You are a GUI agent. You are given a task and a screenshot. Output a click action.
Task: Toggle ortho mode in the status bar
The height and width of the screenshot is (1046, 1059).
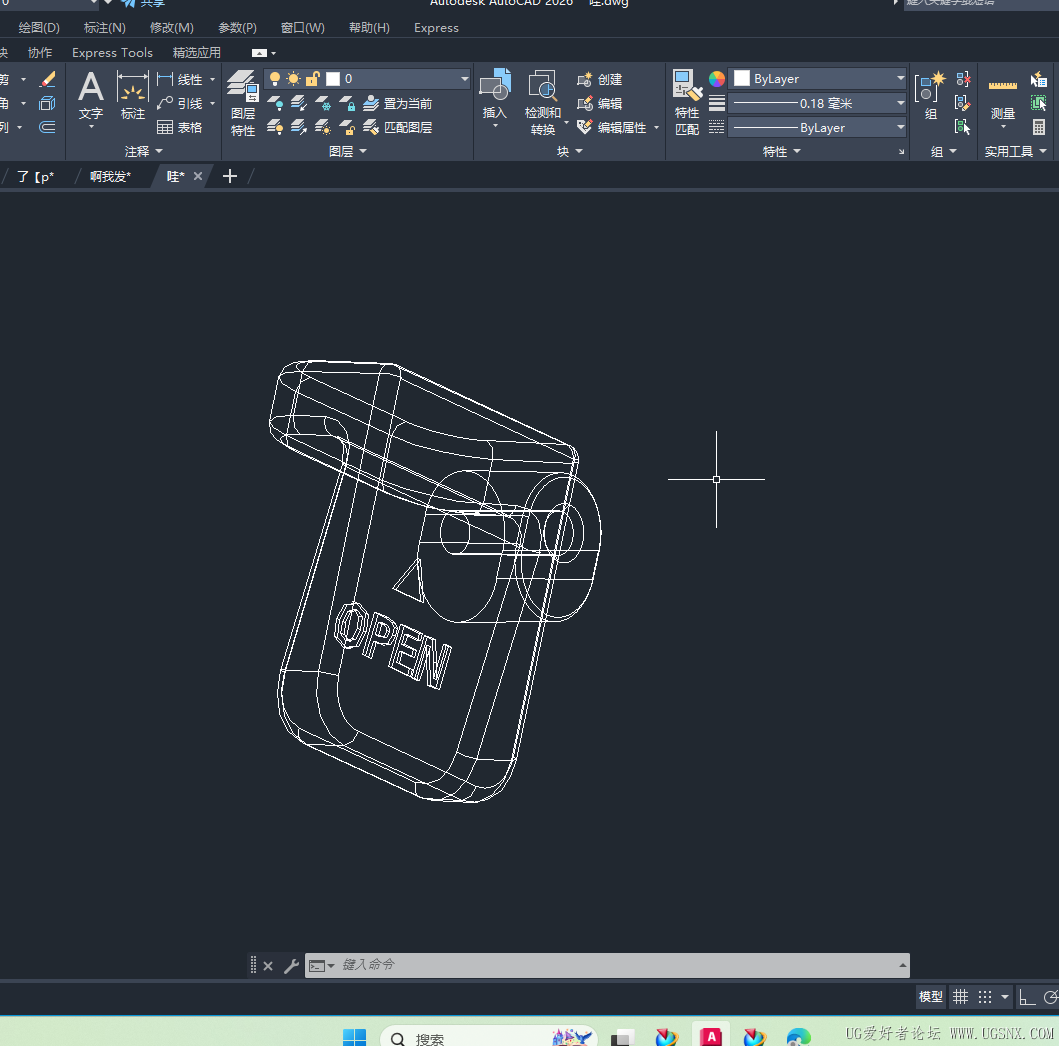(x=1027, y=997)
